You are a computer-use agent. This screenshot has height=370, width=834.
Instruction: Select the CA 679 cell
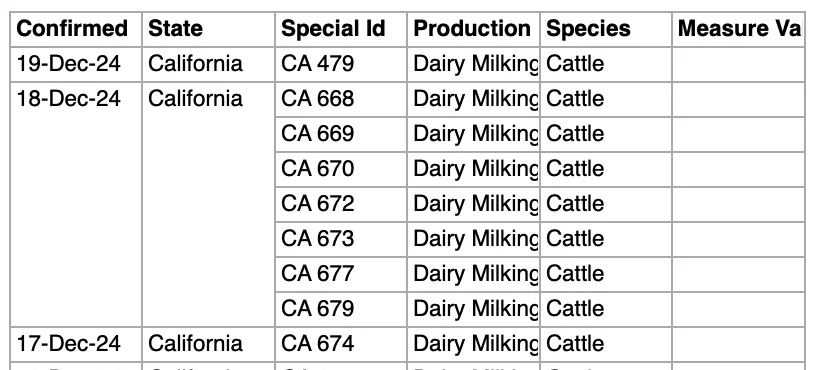pos(341,309)
